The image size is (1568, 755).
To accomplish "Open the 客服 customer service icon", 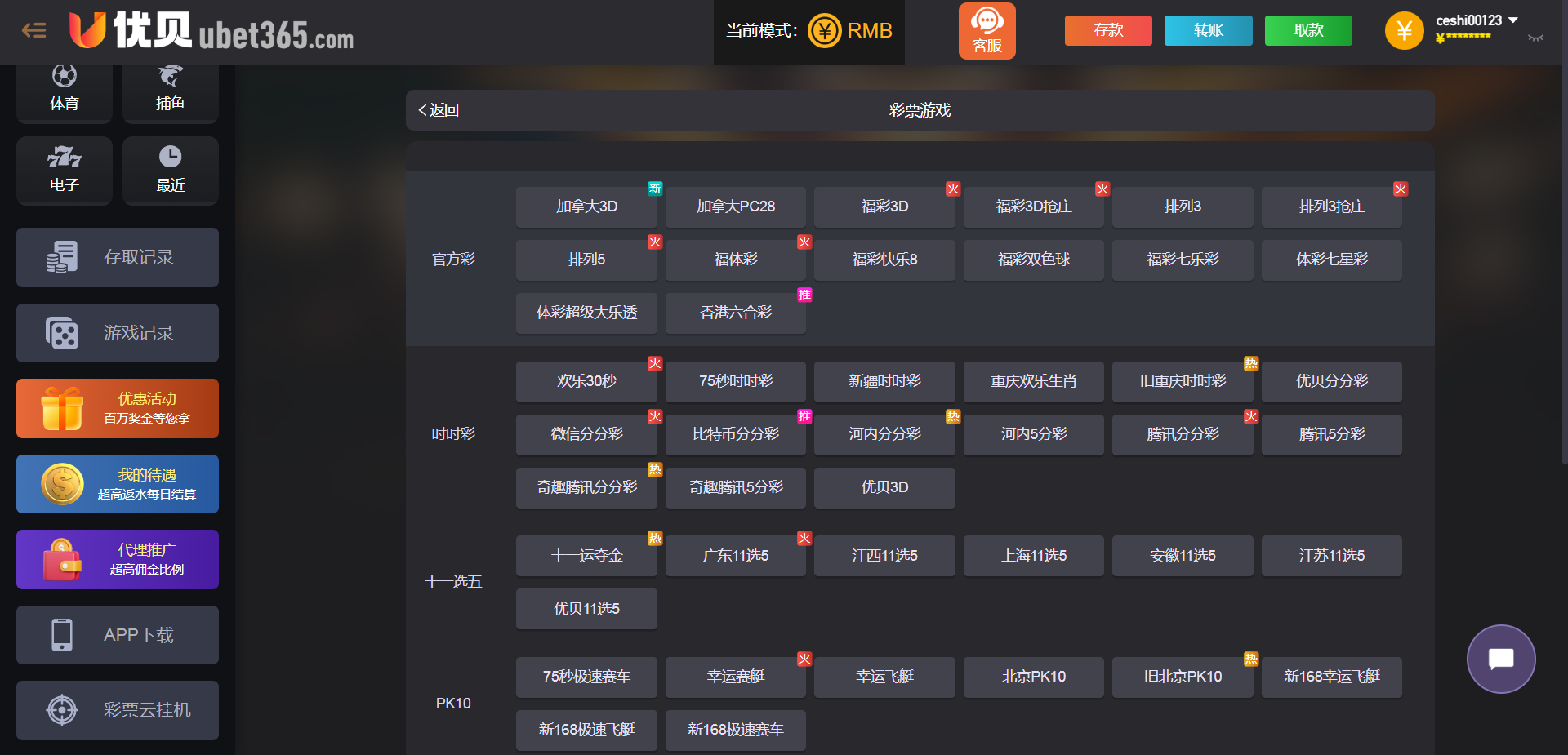I will pyautogui.click(x=987, y=31).
